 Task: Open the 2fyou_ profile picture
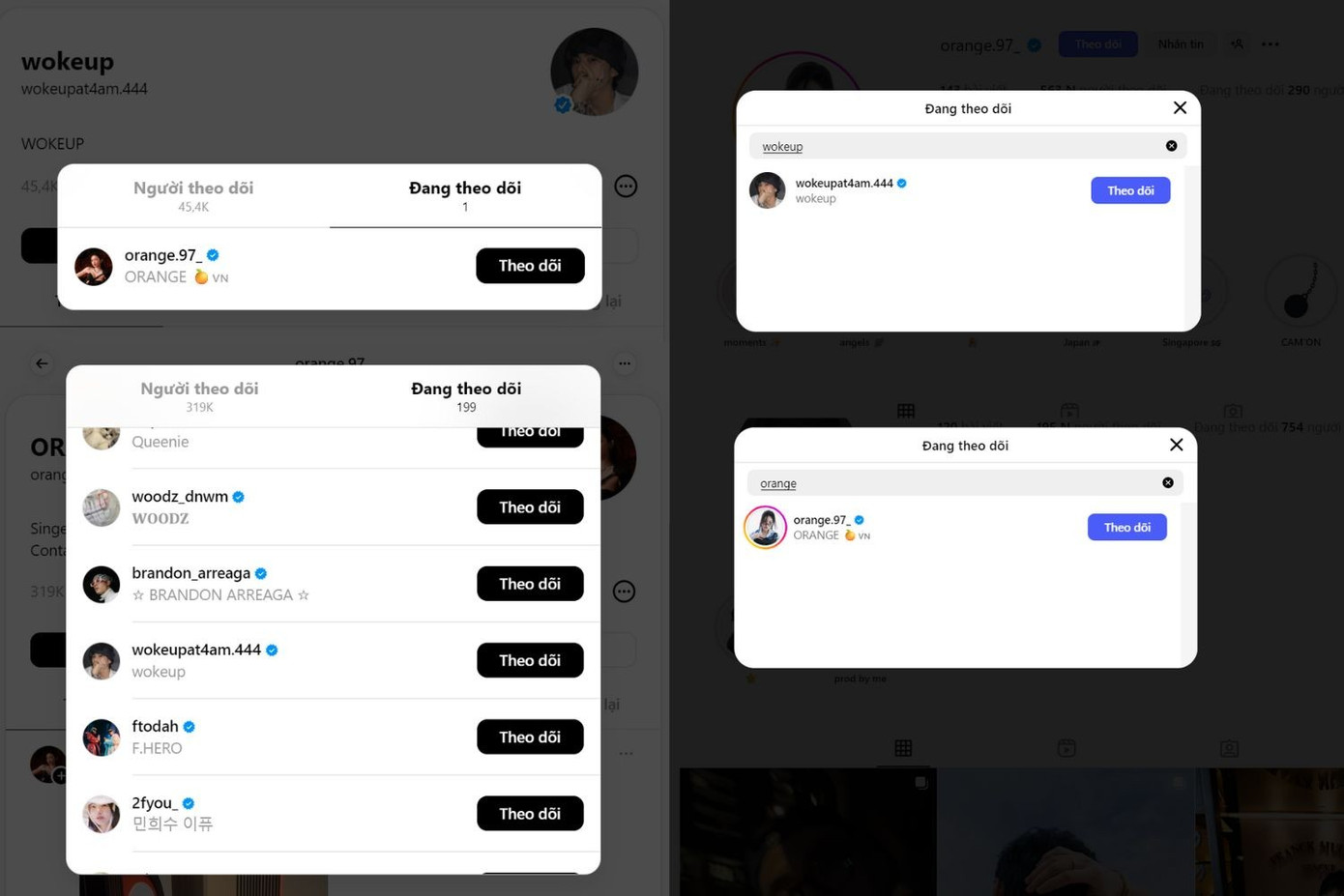click(x=102, y=814)
